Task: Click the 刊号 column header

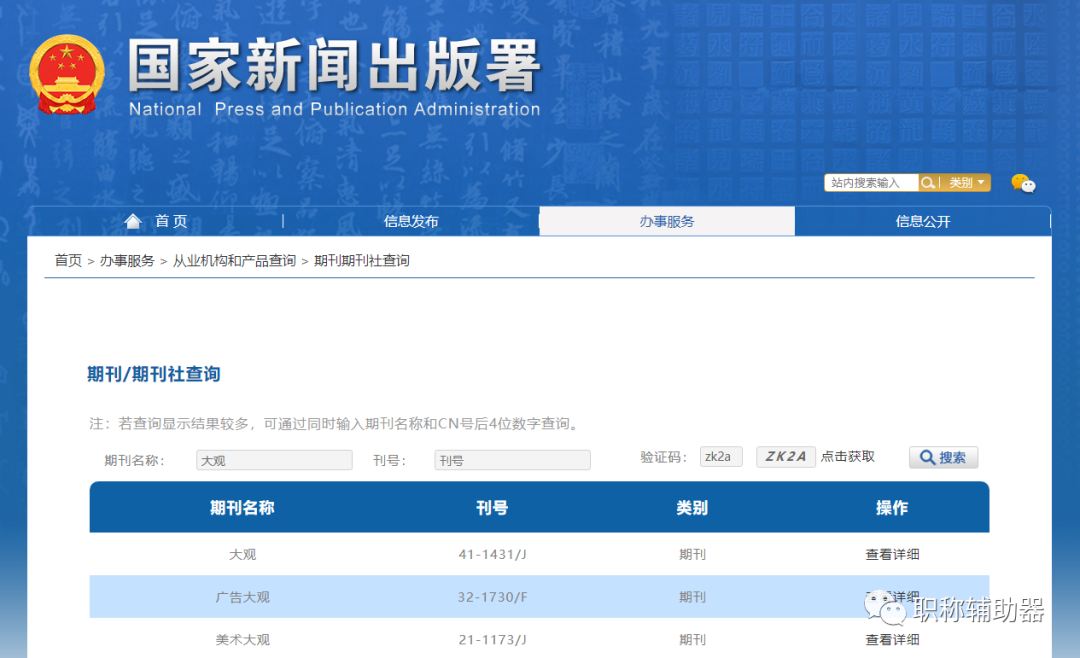Action: coord(492,508)
